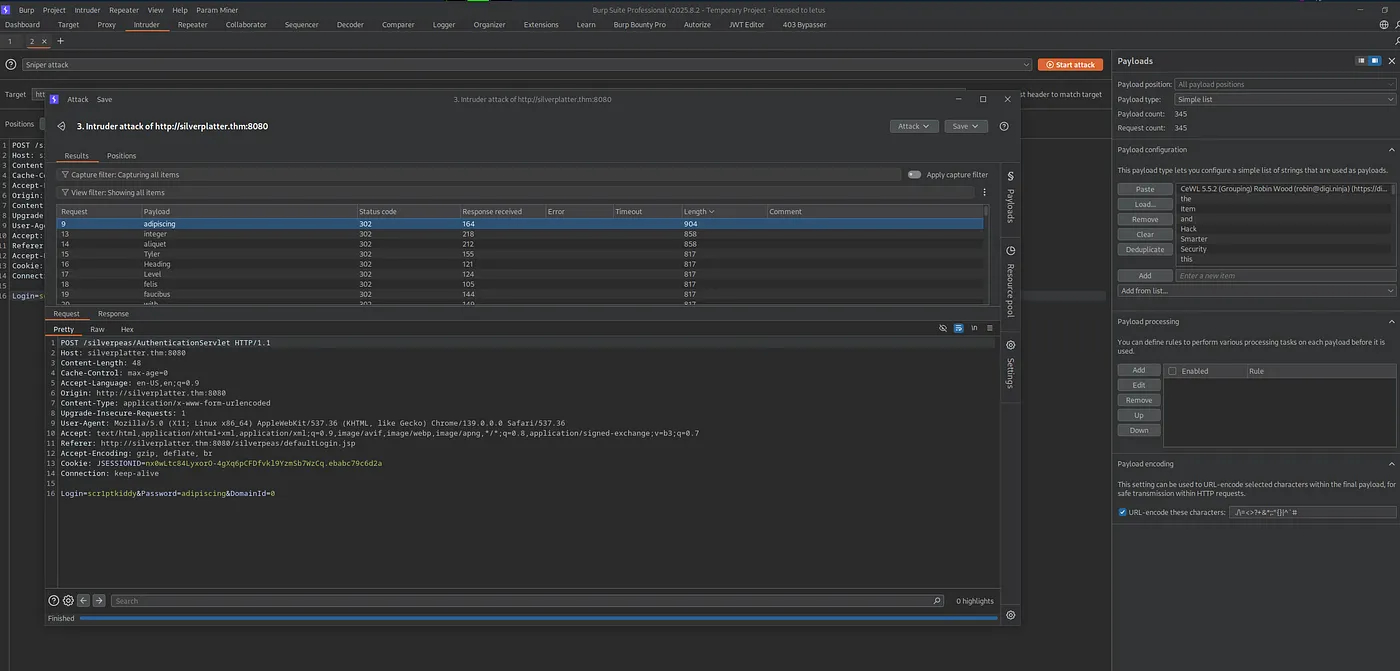This screenshot has width=1400, height=671.
Task: Select the blue right-docked layout icon in Payloads panel
Action: click(x=1375, y=61)
